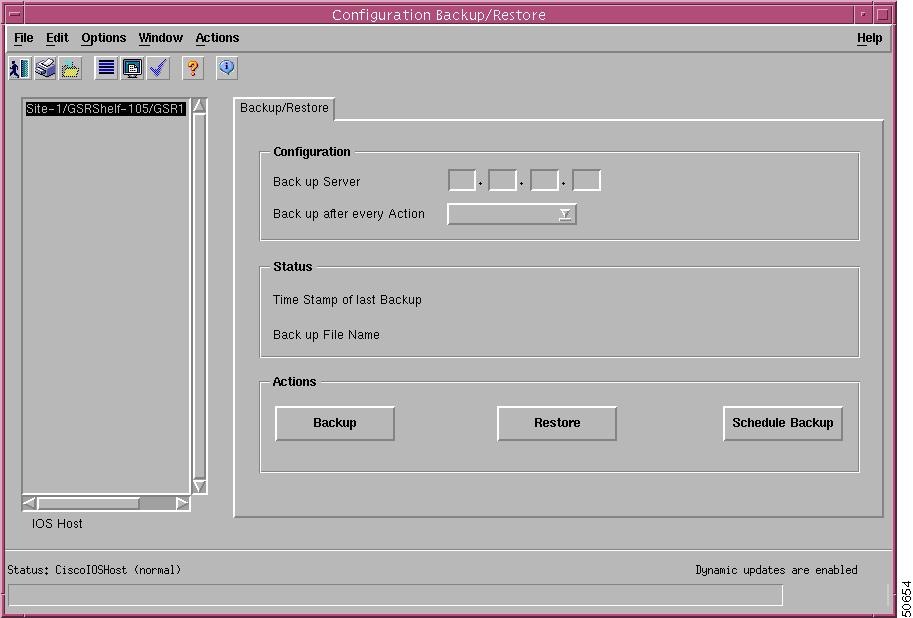Click the vertical scrollbar track of host list

click(x=199, y=296)
